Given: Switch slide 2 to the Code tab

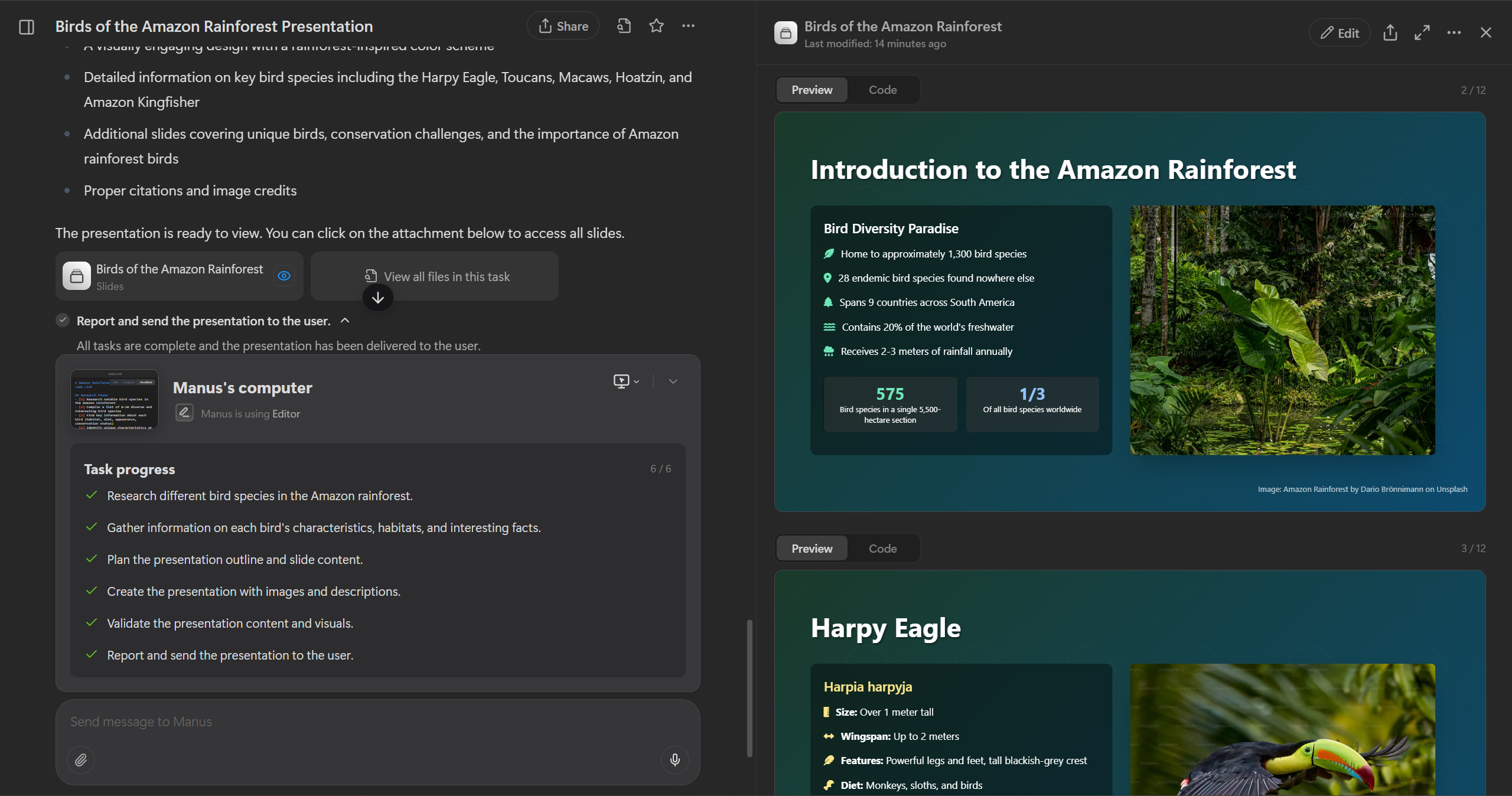Looking at the screenshot, I should pos(882,90).
